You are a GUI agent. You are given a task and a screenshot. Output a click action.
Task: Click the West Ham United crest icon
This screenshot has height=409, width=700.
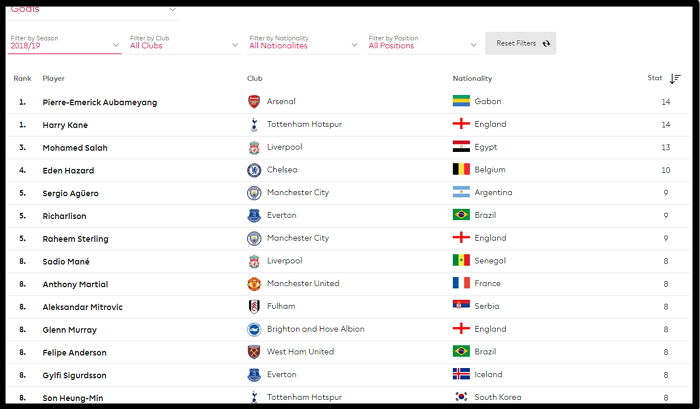[x=254, y=352]
